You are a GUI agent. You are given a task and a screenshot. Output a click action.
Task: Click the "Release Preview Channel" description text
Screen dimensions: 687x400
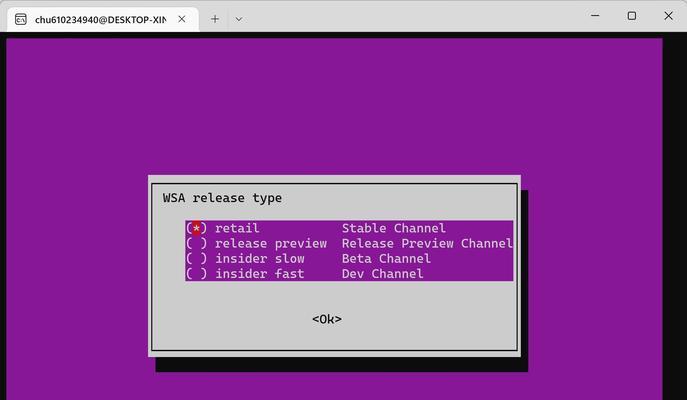coord(427,244)
